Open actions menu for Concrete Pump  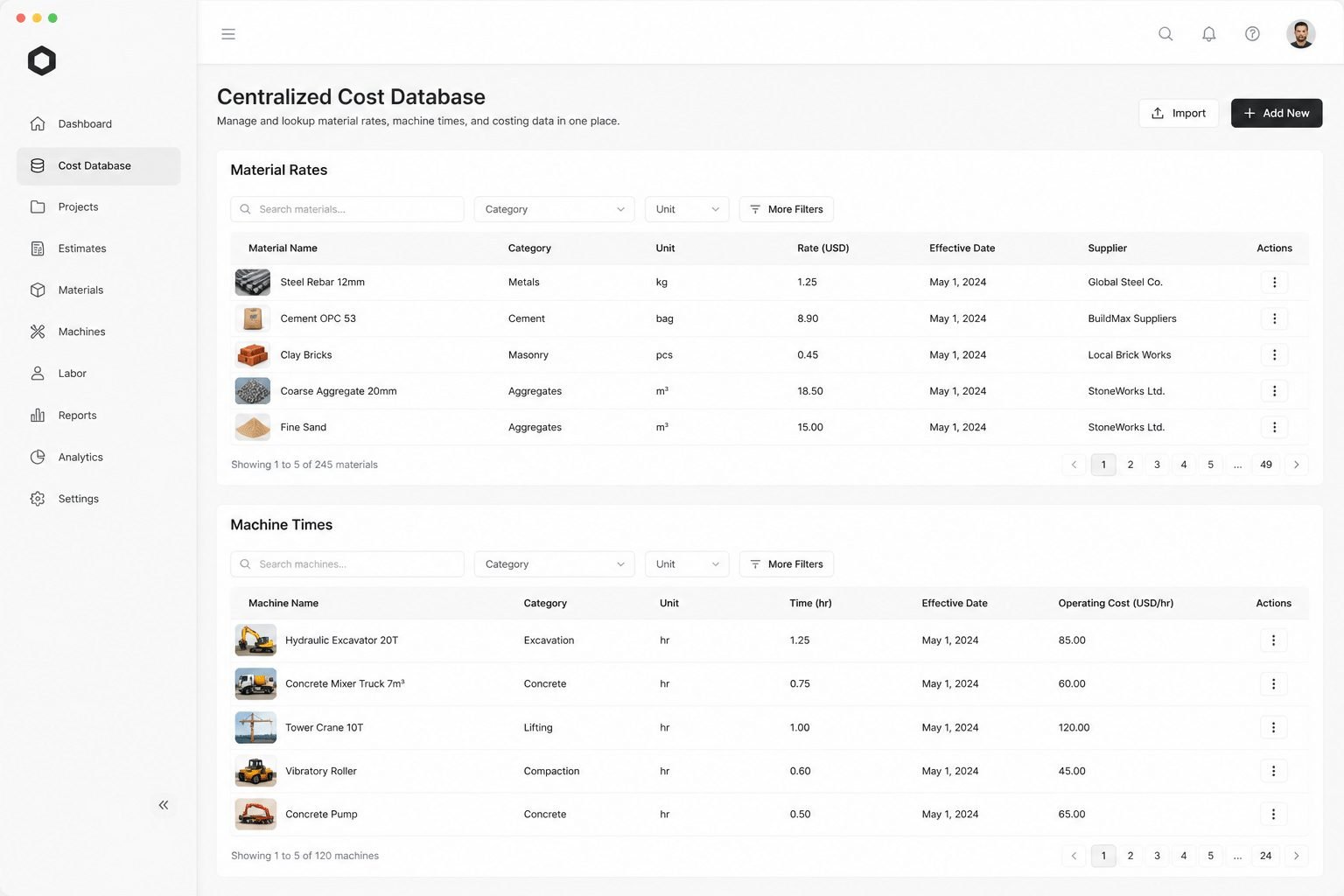click(x=1274, y=815)
